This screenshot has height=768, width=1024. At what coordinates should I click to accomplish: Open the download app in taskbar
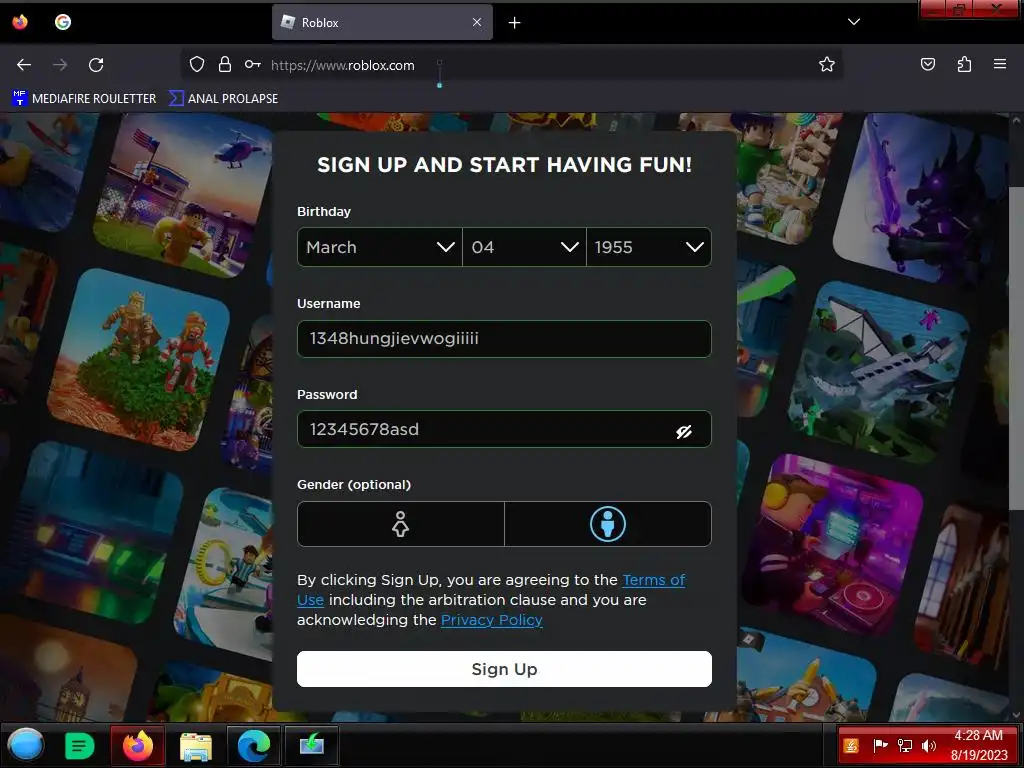coord(312,745)
